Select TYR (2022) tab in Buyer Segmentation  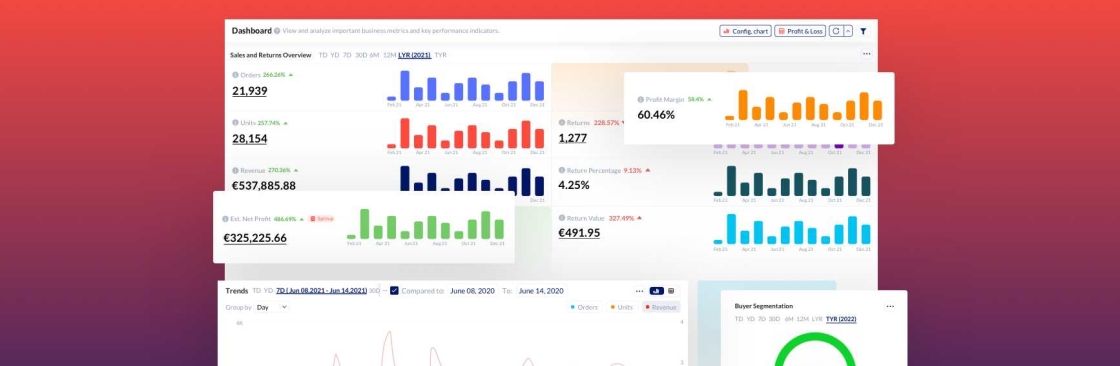click(x=841, y=319)
